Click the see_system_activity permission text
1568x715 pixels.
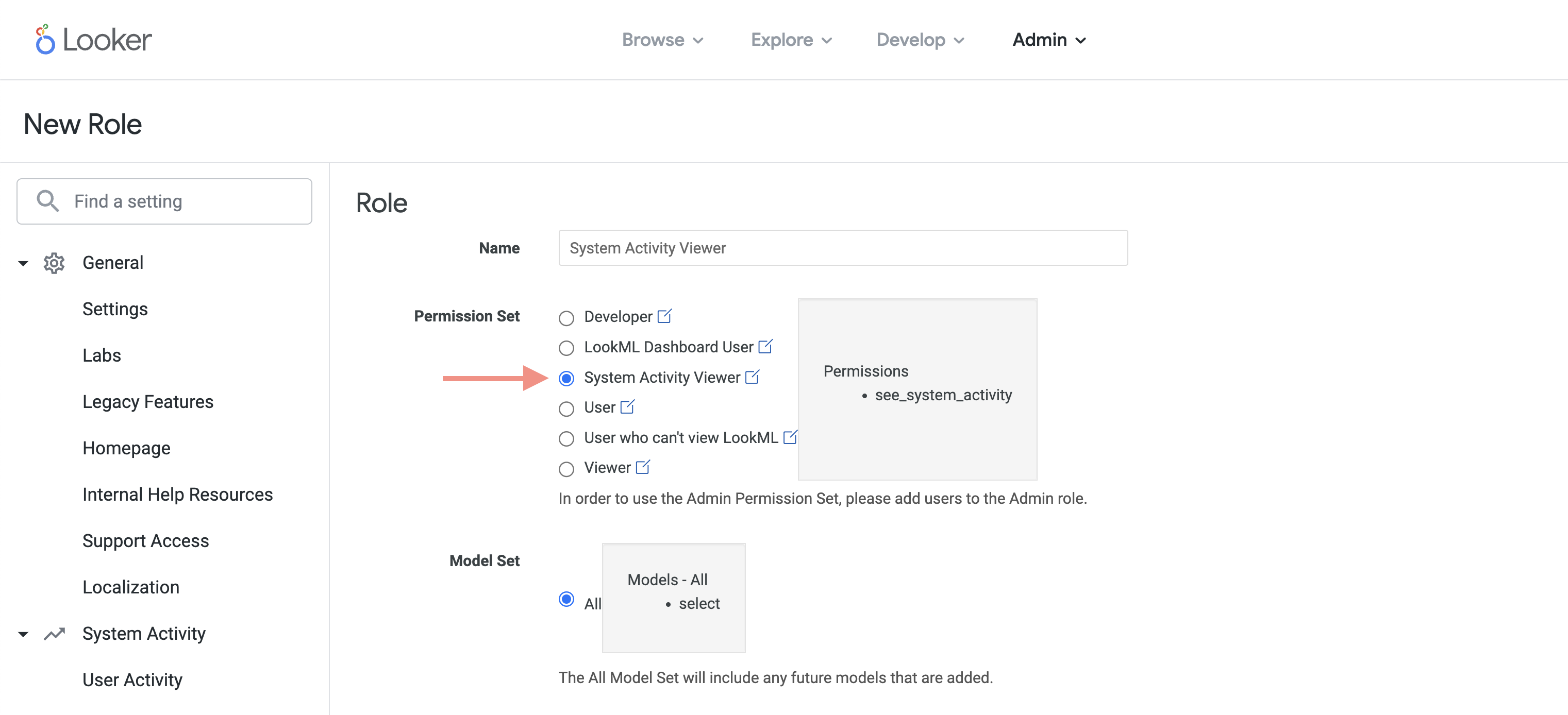pos(943,395)
